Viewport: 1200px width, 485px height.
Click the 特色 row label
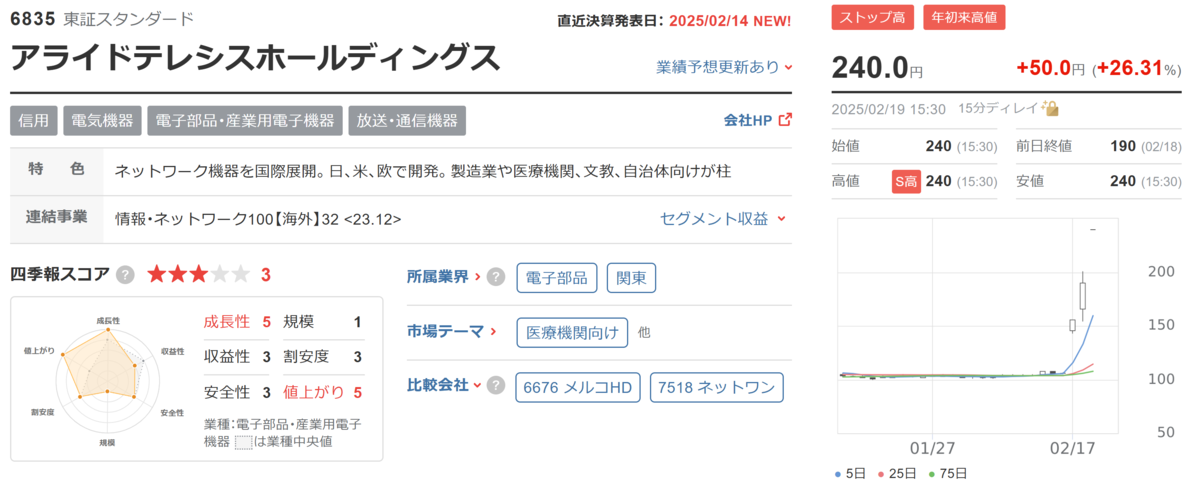[x=57, y=171]
